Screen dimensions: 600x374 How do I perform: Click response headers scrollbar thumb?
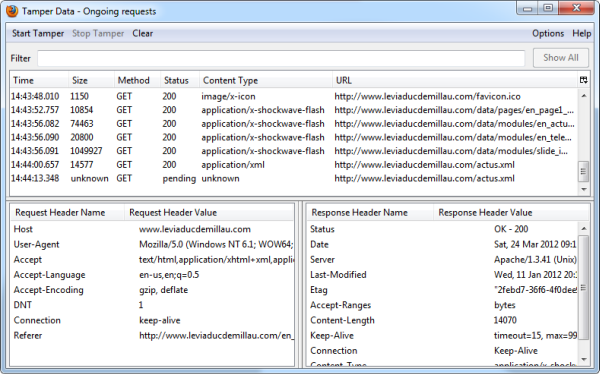(x=584, y=288)
